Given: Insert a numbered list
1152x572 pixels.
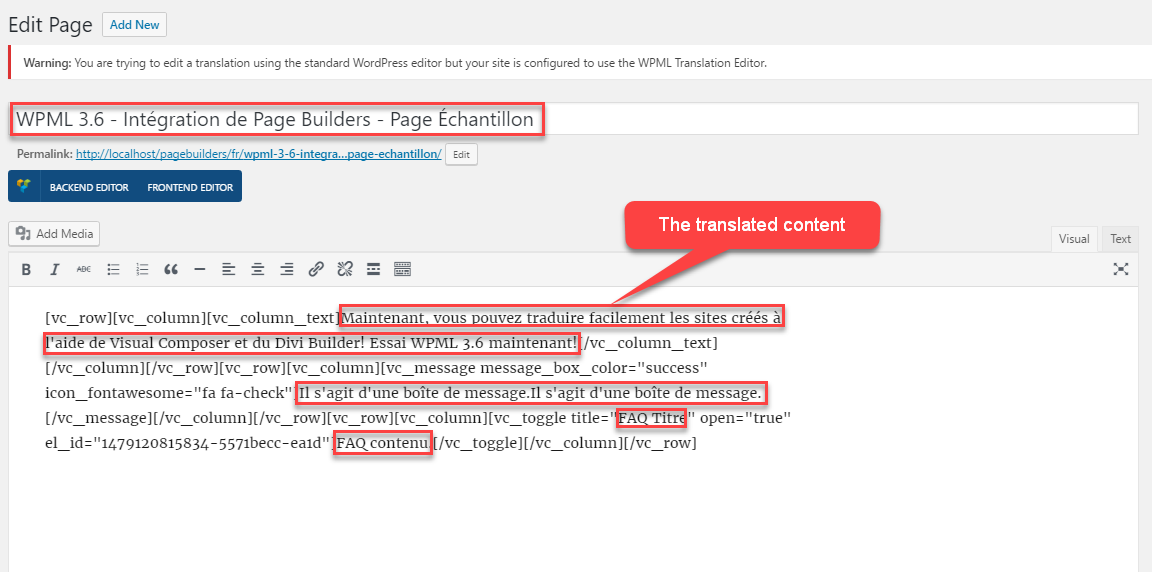Looking at the screenshot, I should pos(143,269).
